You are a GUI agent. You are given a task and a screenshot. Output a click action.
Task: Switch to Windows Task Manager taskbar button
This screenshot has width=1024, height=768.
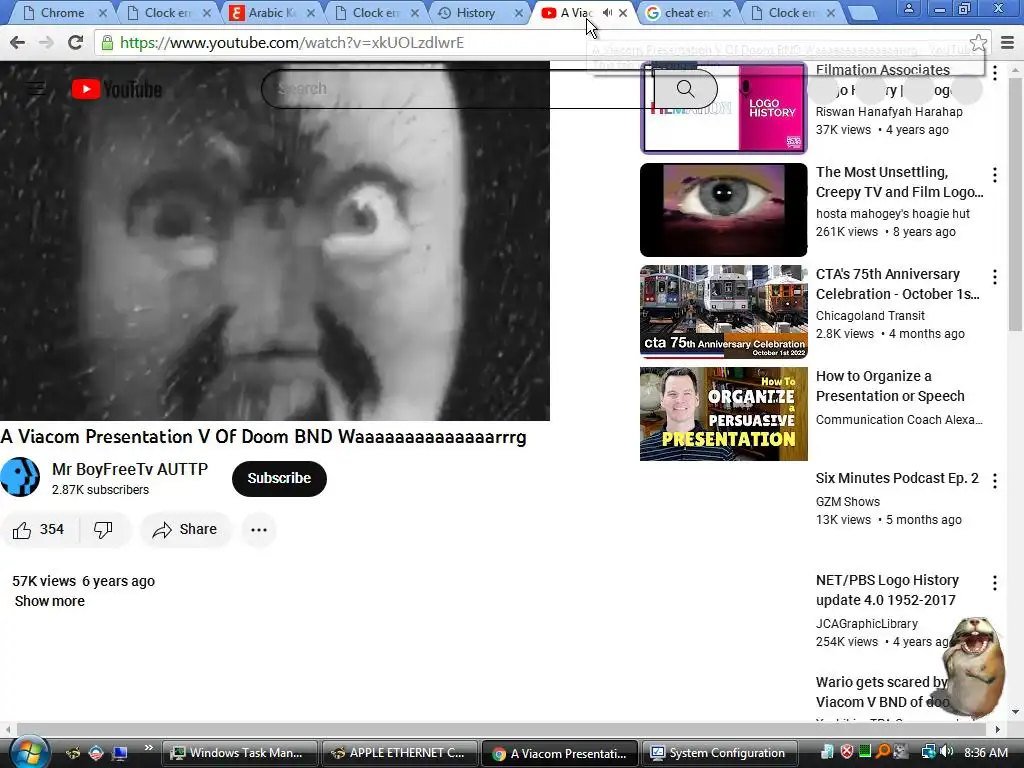click(x=239, y=753)
